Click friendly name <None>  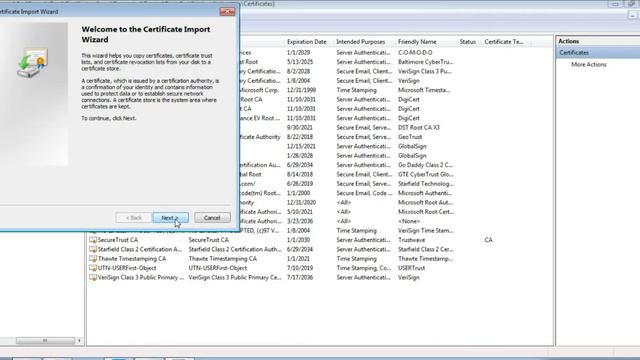409,222
